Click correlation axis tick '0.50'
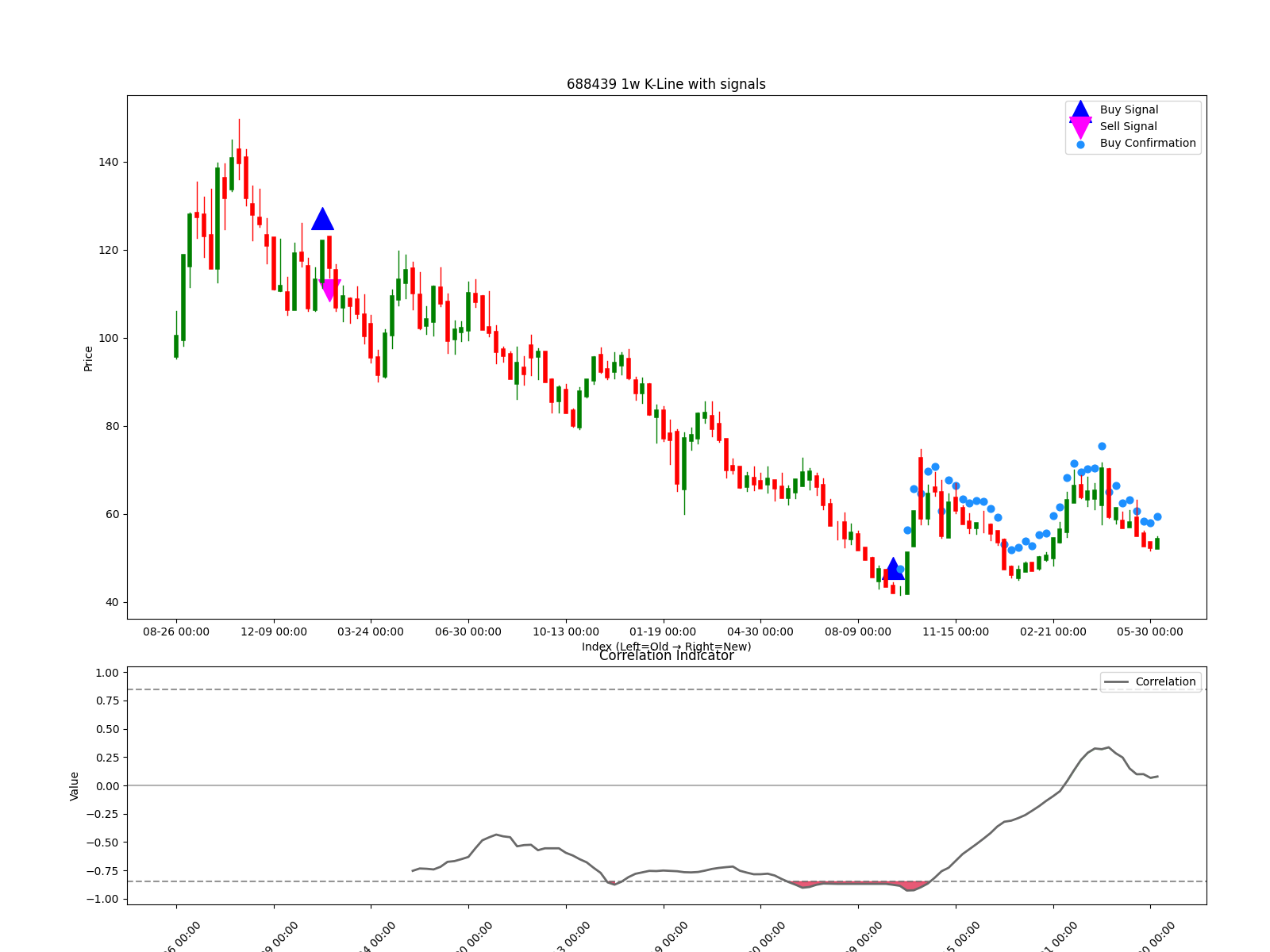This screenshot has width=1270, height=952. coord(107,729)
